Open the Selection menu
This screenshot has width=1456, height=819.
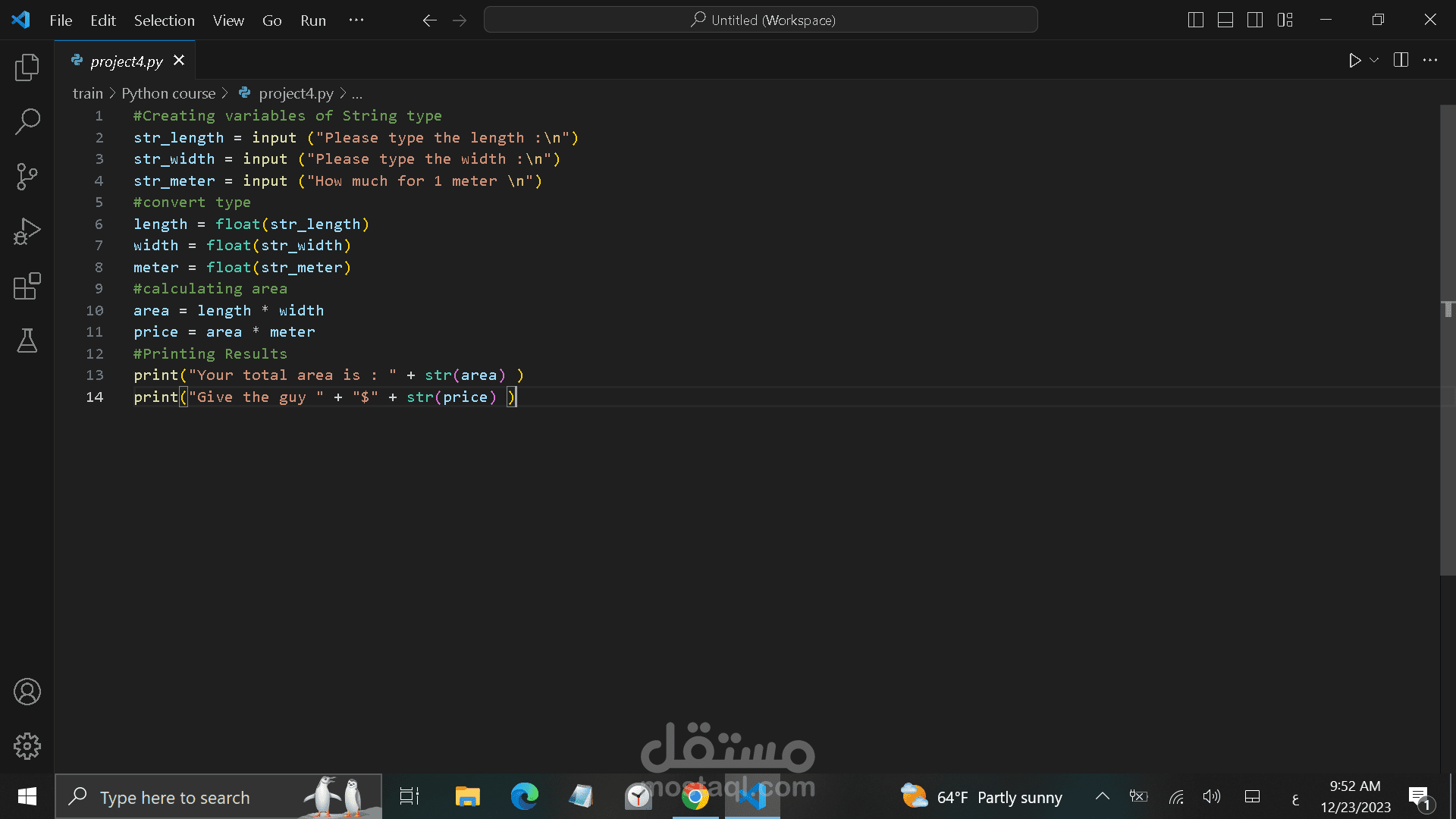pos(165,20)
